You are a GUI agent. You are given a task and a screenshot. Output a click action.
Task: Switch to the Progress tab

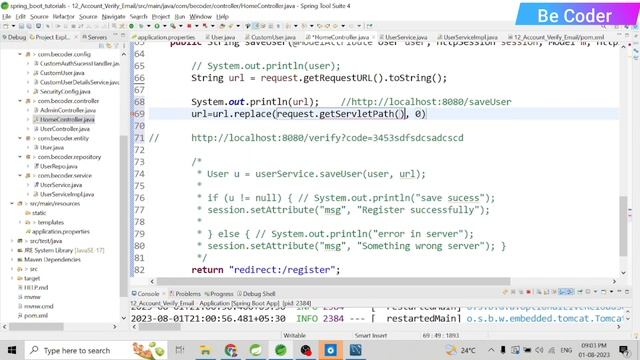click(x=219, y=293)
